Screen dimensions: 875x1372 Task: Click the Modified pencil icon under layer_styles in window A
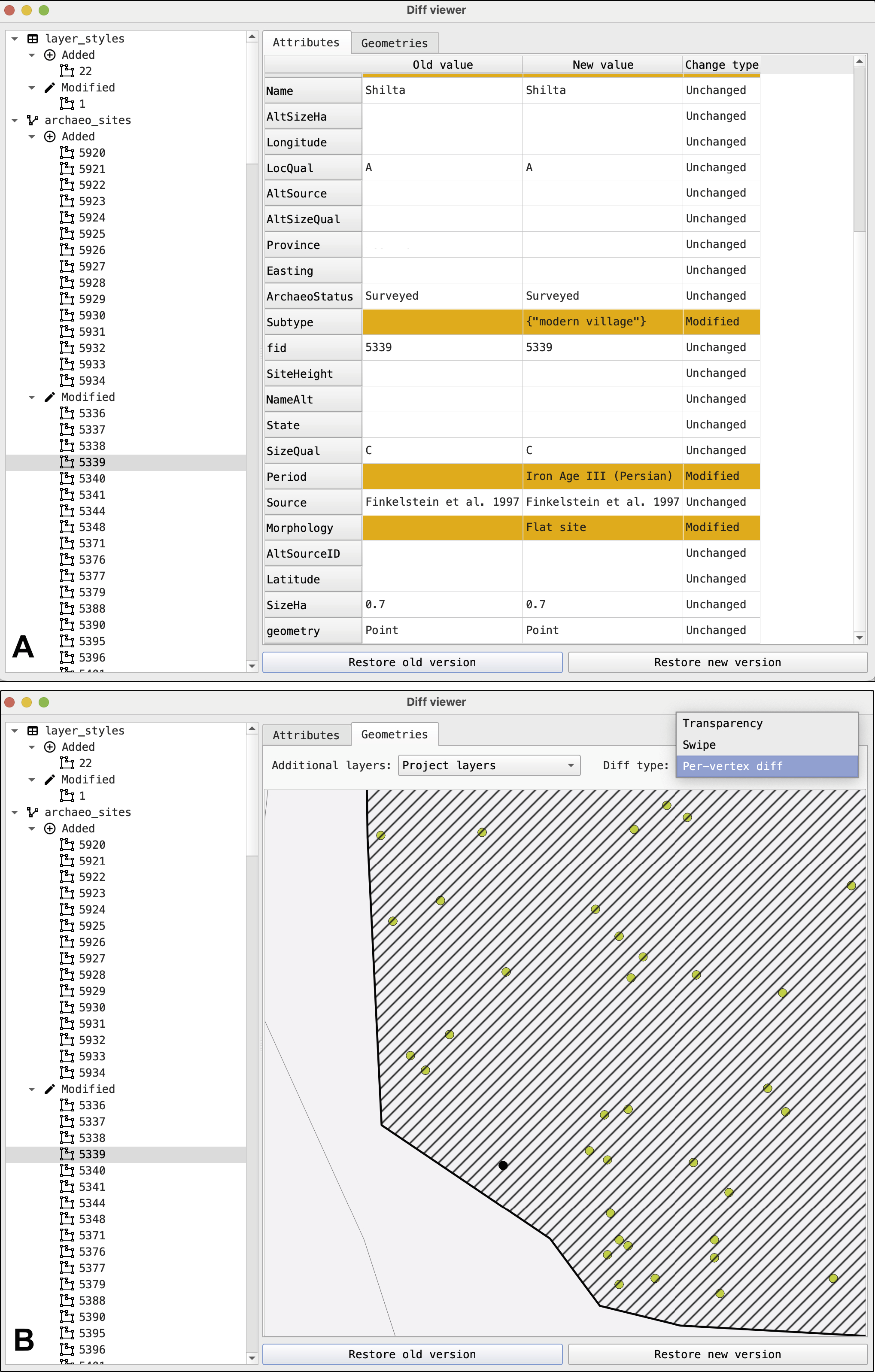coord(49,87)
